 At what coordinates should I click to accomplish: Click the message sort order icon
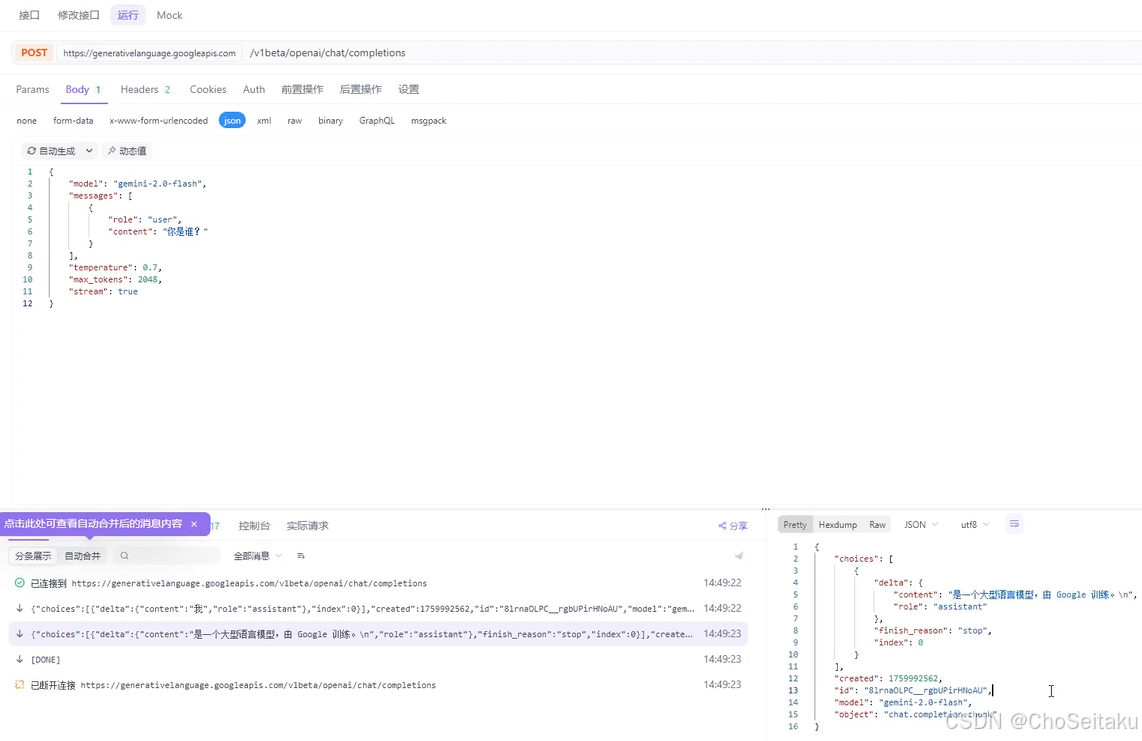(x=301, y=556)
